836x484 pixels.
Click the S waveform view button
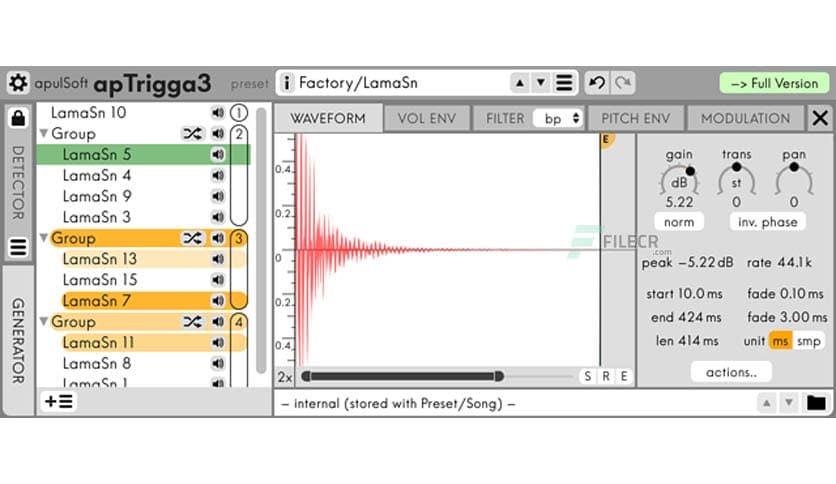click(x=588, y=376)
